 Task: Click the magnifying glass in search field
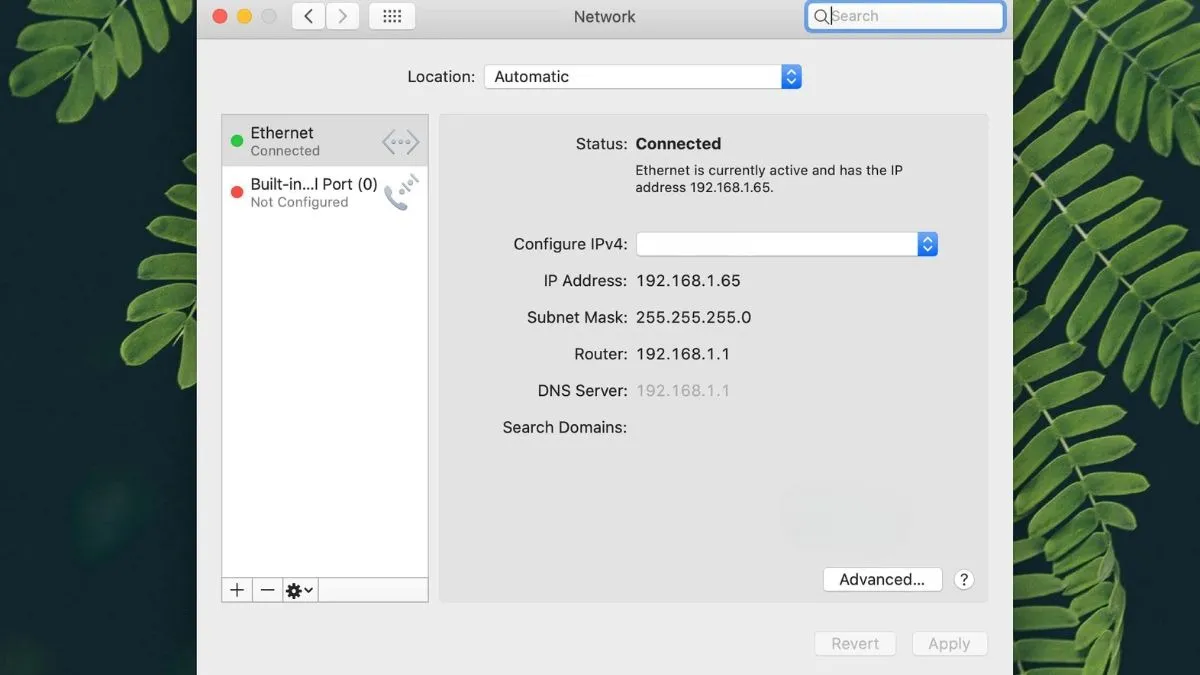(x=822, y=16)
